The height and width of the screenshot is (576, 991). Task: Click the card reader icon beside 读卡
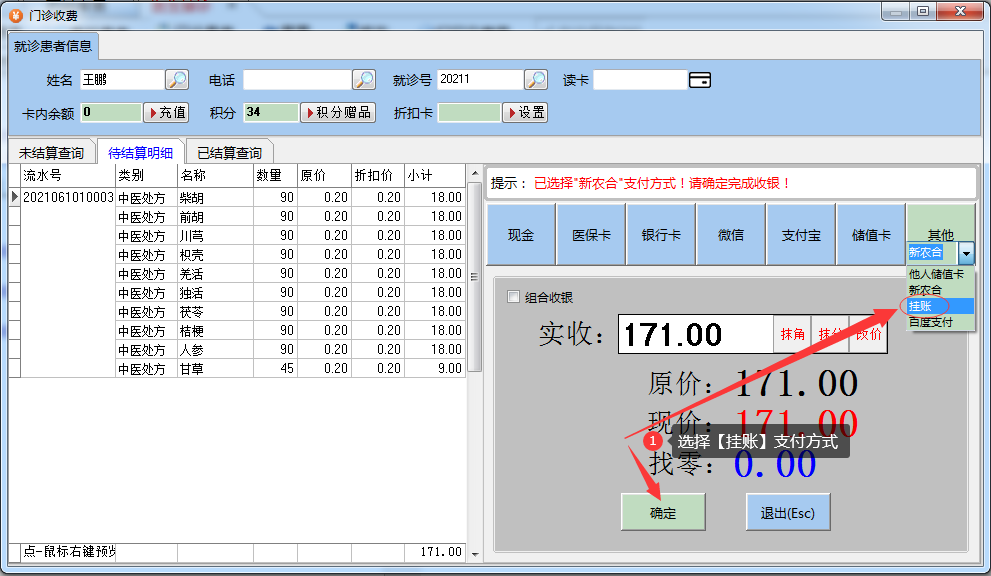[700, 80]
